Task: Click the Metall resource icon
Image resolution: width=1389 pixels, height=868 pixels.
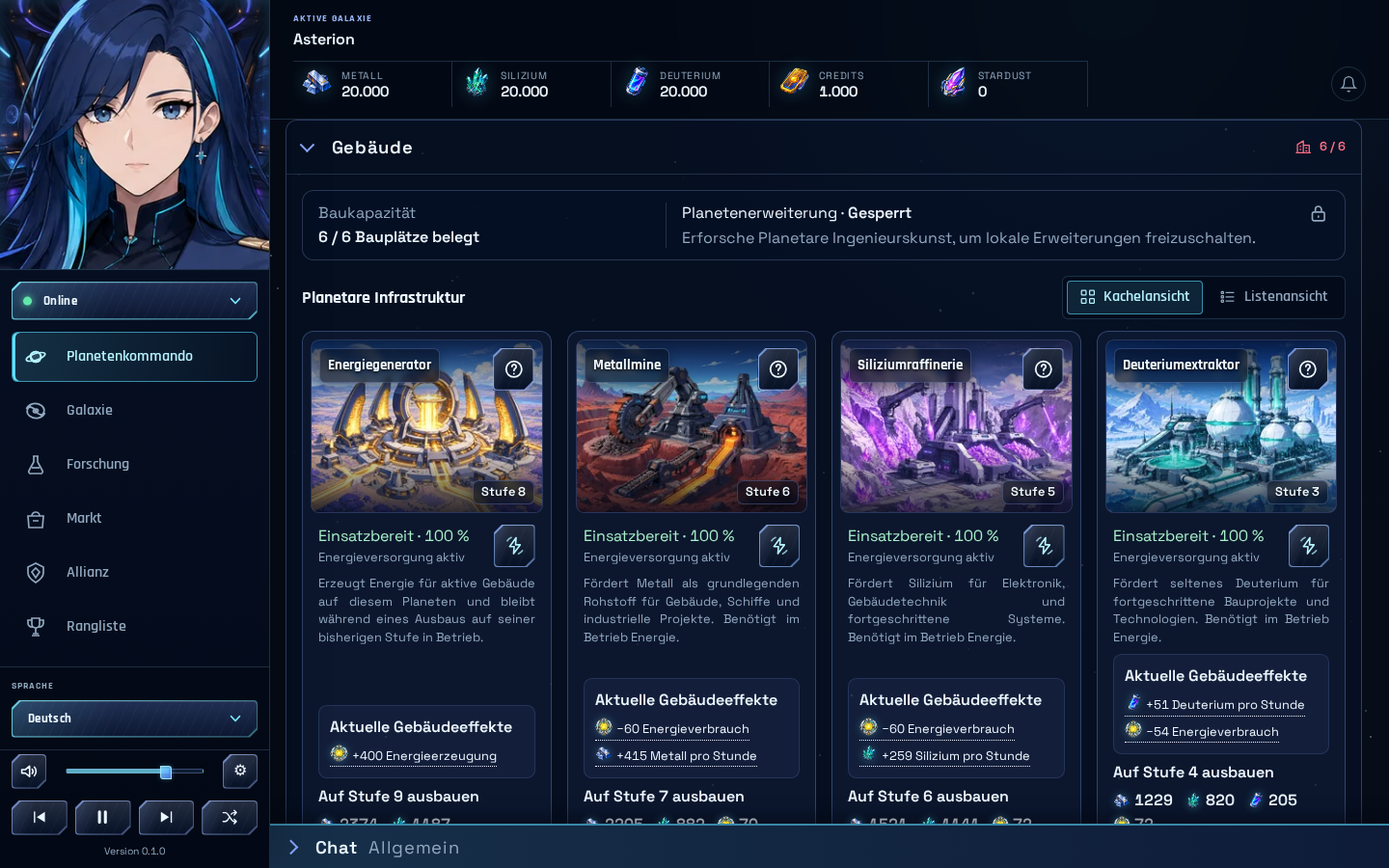Action: 316,83
